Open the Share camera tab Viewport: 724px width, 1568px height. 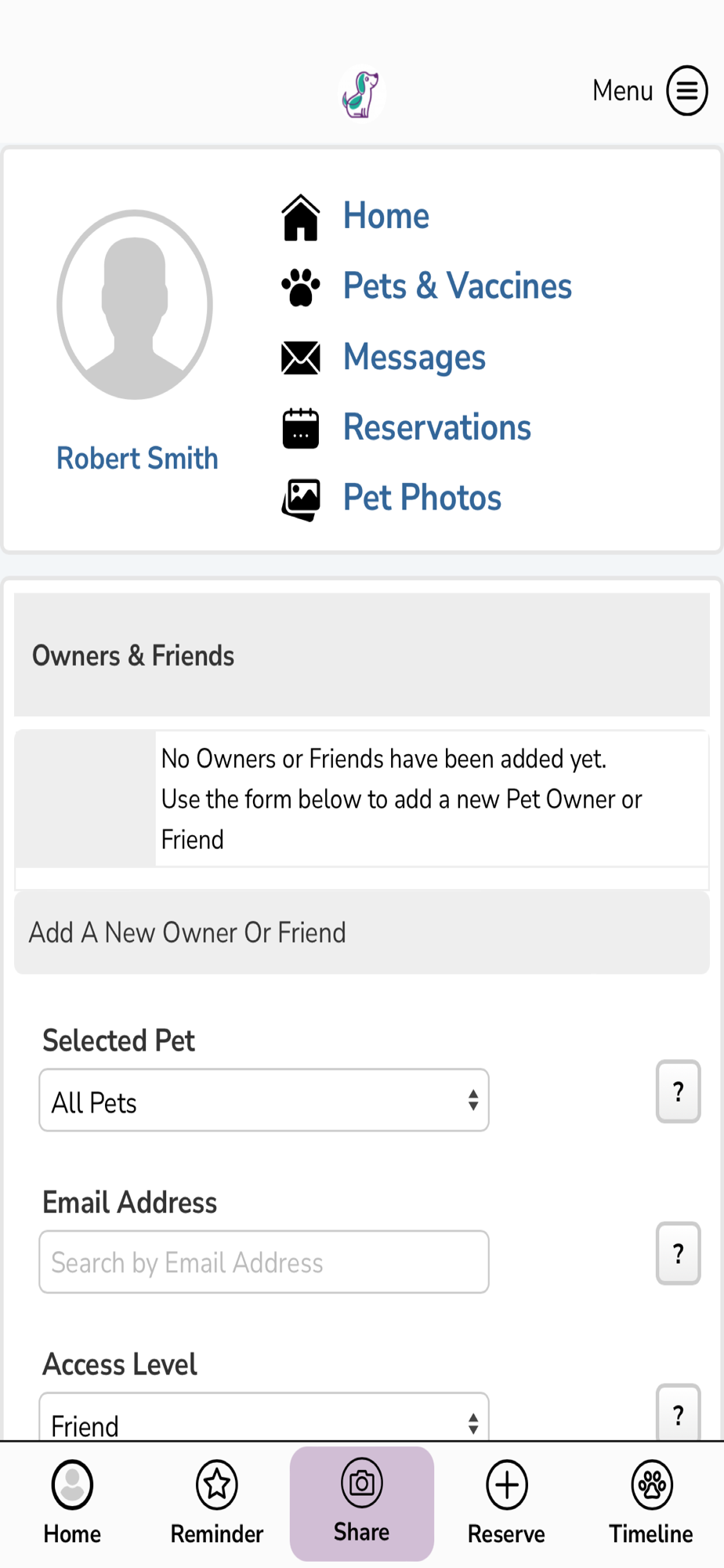[362, 1503]
